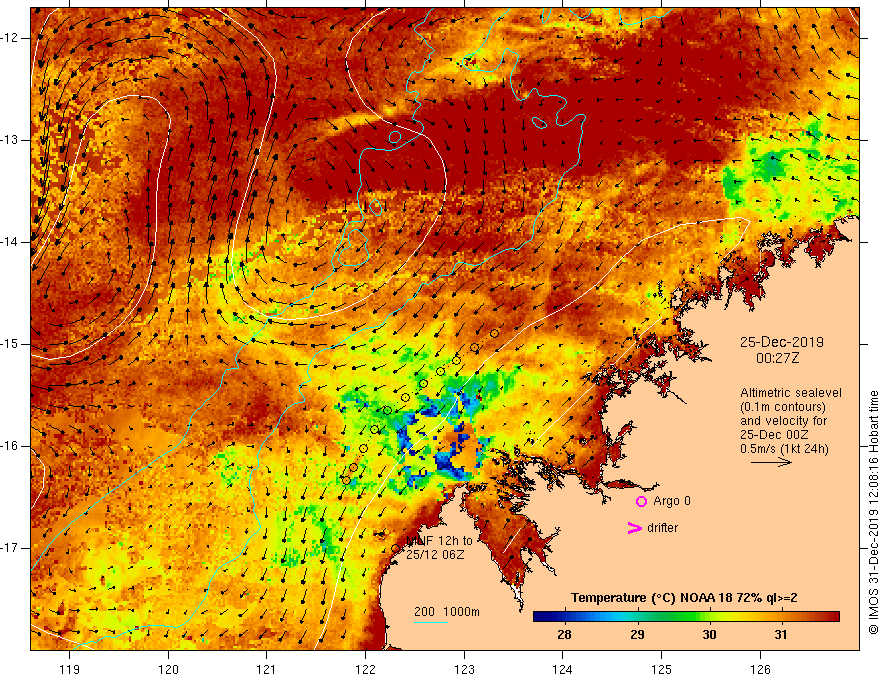Click the color bar tick label 29
The width and height of the screenshot is (880, 680).
tap(637, 635)
